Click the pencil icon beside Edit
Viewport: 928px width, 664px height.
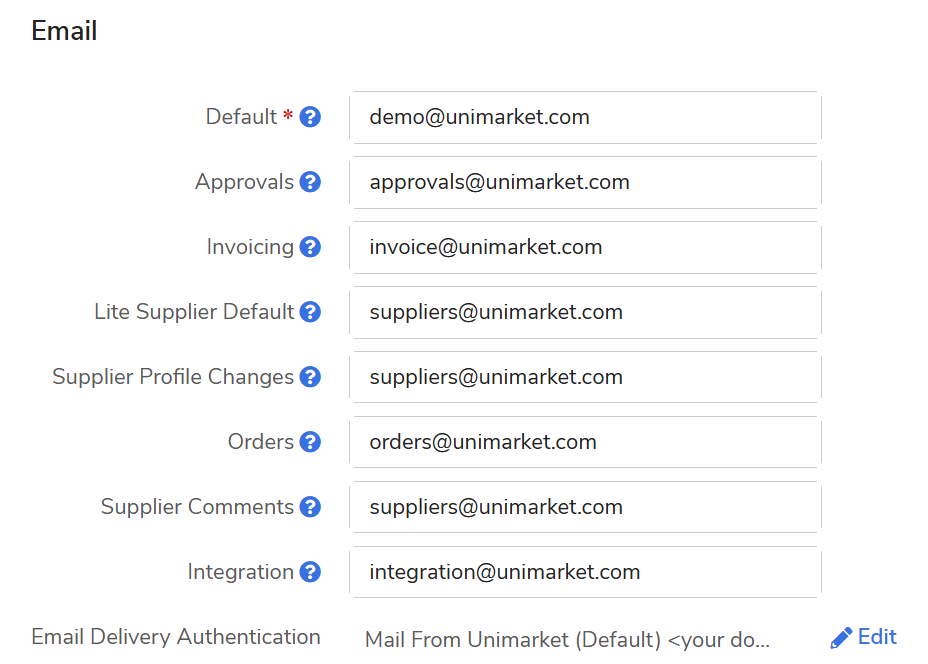[x=841, y=637]
